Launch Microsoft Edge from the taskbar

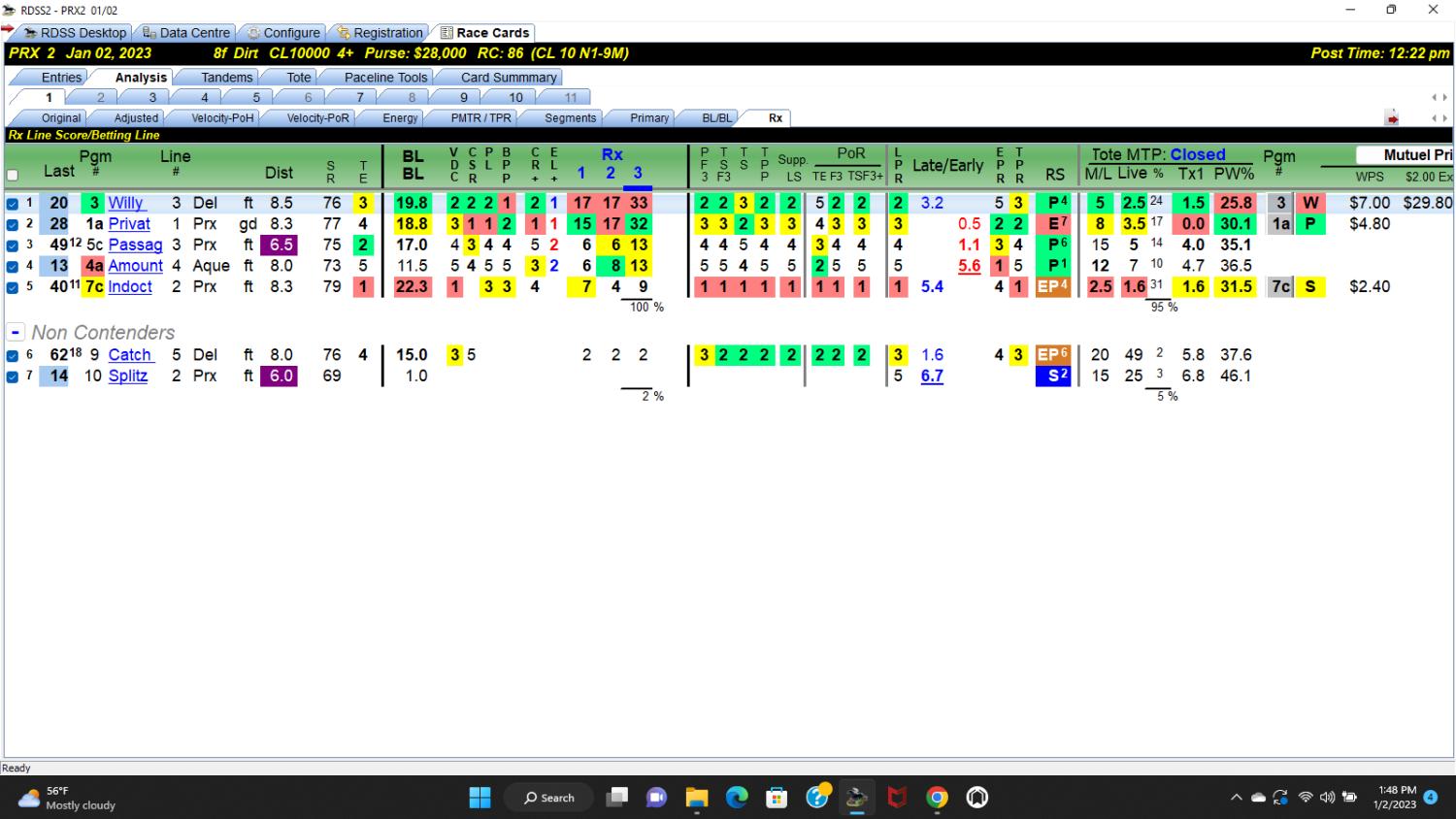(737, 798)
